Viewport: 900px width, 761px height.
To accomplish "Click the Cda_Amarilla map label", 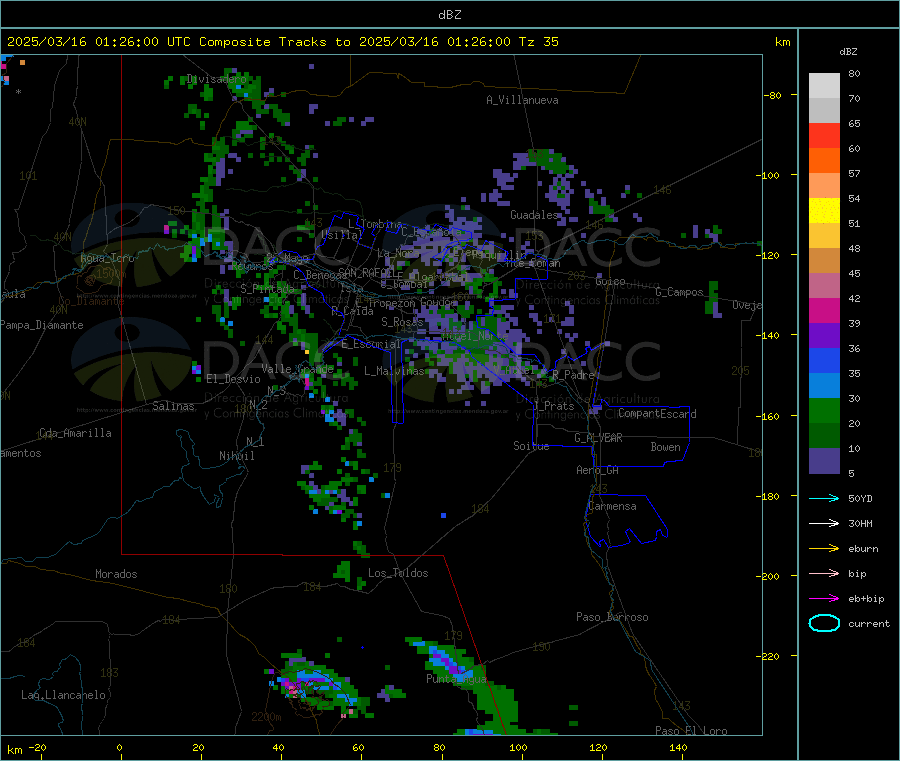I will tap(75, 433).
